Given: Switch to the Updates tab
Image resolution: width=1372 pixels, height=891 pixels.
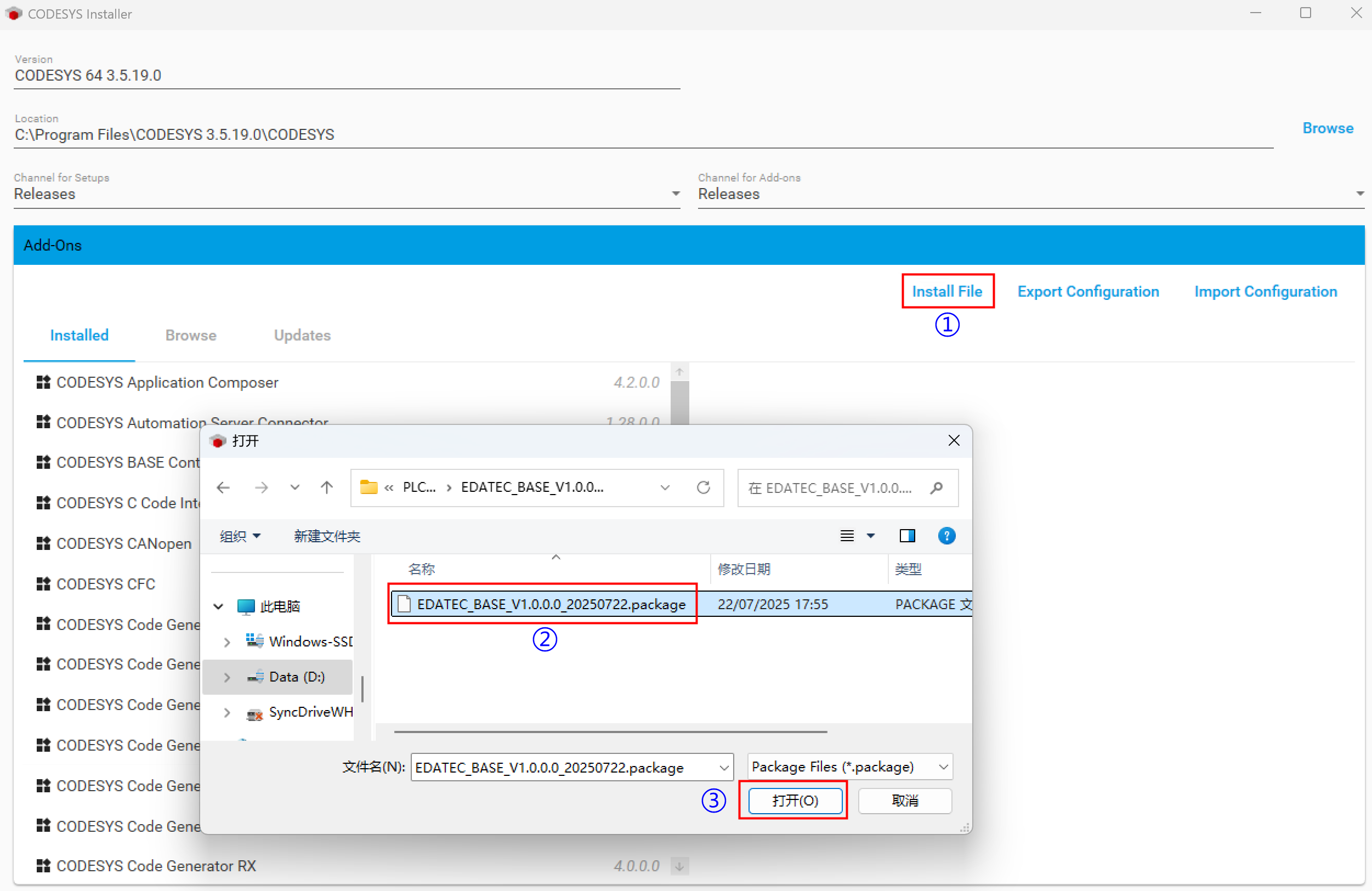Looking at the screenshot, I should coord(302,336).
